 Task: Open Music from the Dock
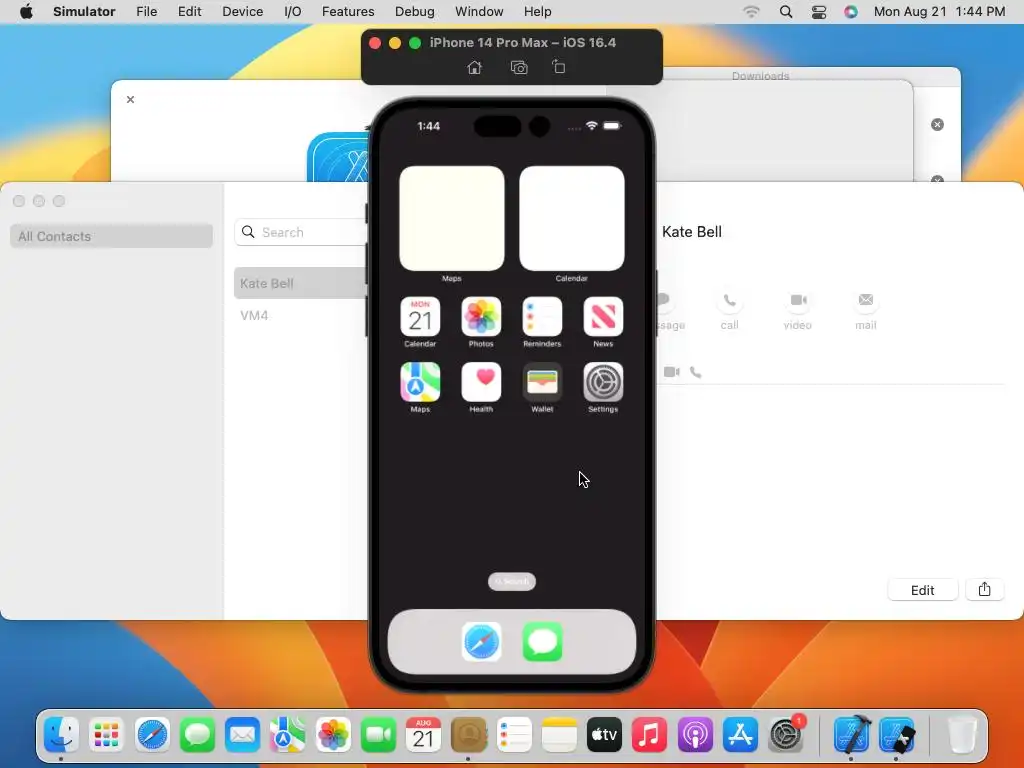click(649, 735)
